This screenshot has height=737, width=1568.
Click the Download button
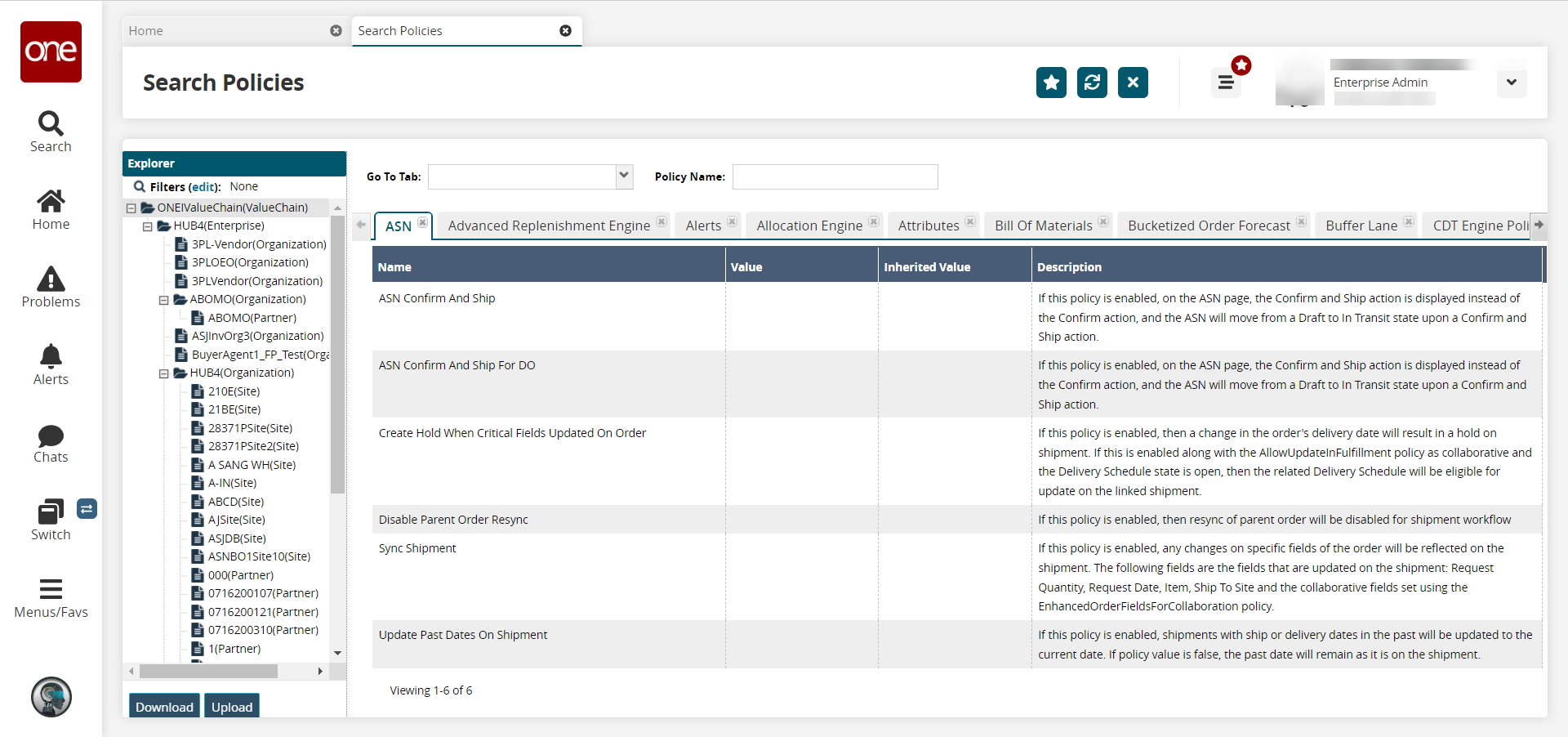click(x=164, y=707)
